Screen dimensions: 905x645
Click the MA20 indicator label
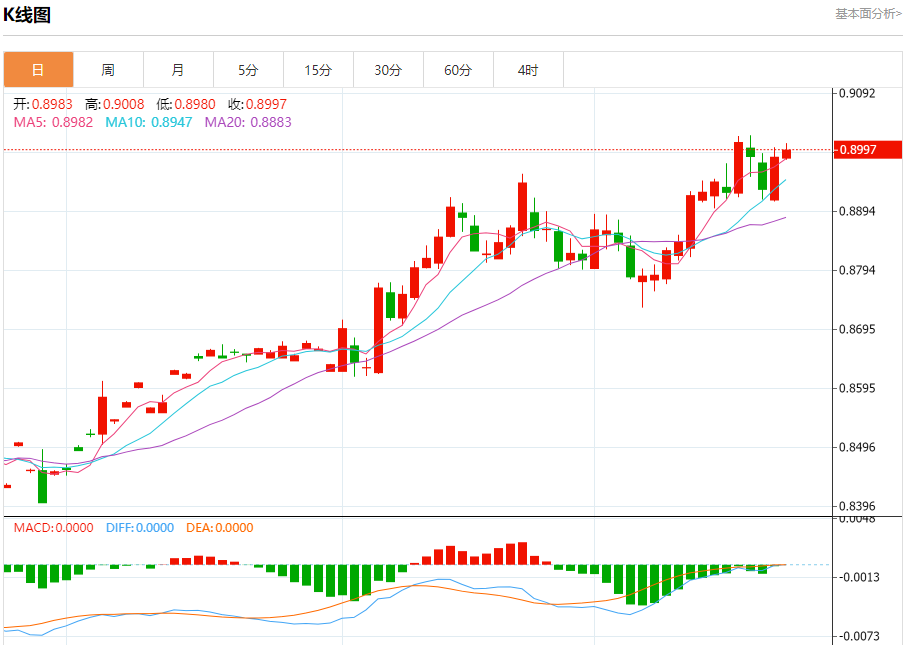[x=248, y=122]
